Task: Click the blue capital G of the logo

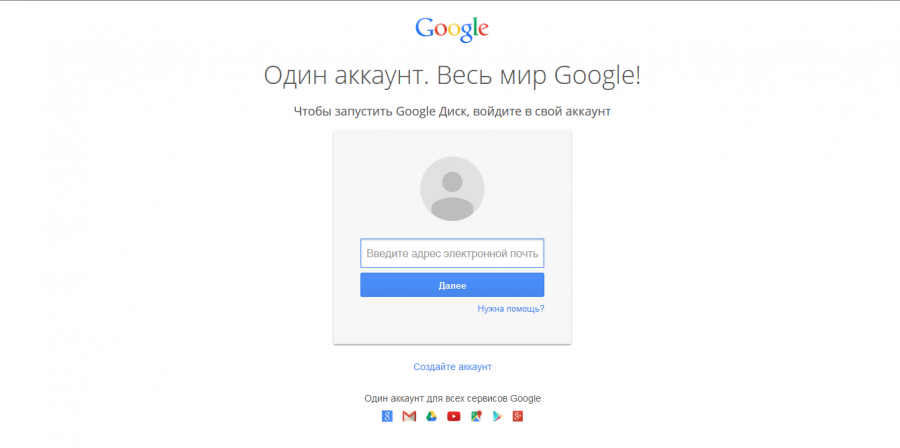Action: tap(425, 28)
